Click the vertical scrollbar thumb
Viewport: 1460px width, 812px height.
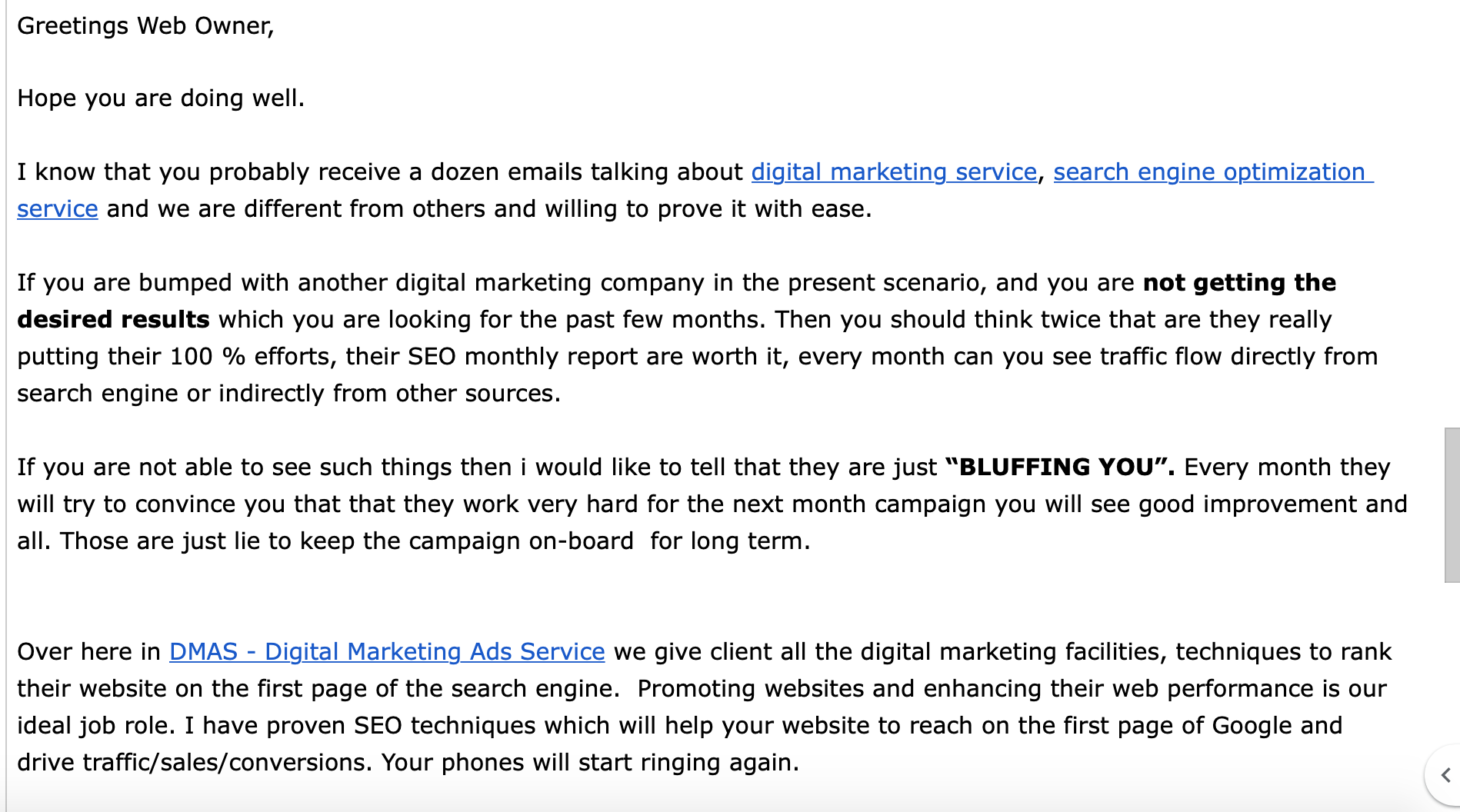click(x=1452, y=505)
